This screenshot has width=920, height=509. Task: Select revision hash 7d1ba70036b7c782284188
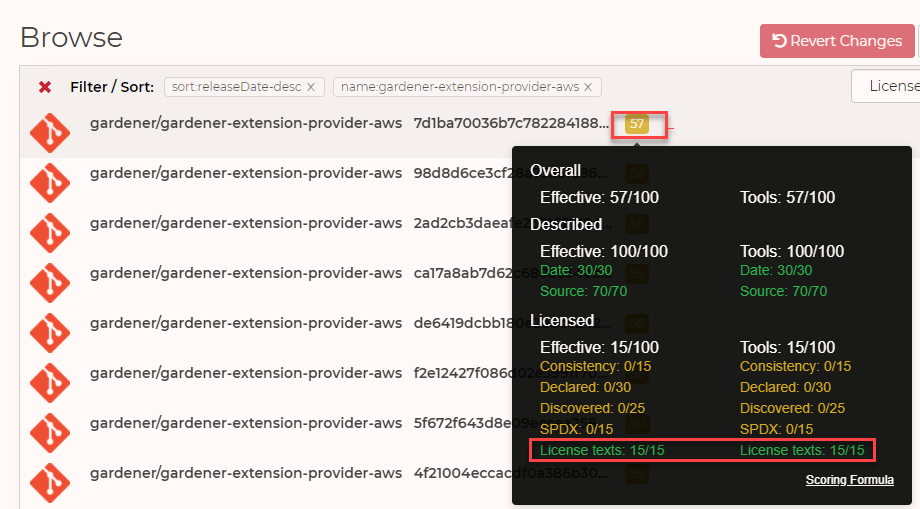point(511,123)
